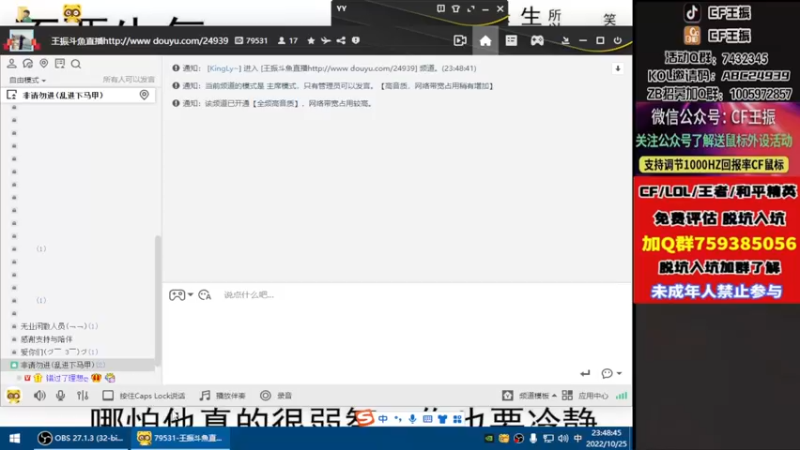The height and width of the screenshot is (450, 800).
Task: Click the pin icon beside top 非请勿进 channel
Action: [x=144, y=95]
